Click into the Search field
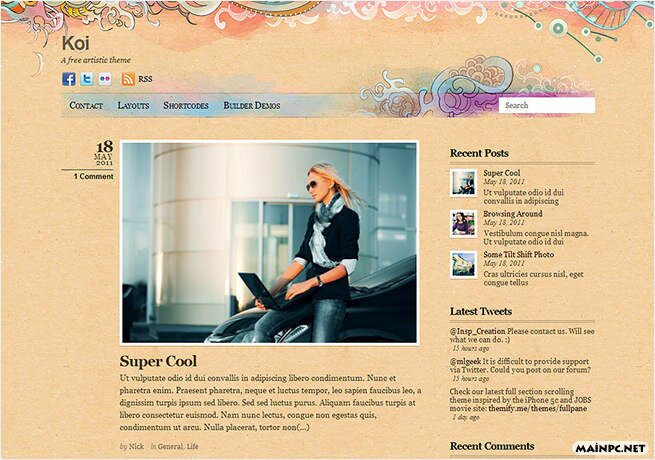Image resolution: width=655 pixels, height=460 pixels. point(547,105)
